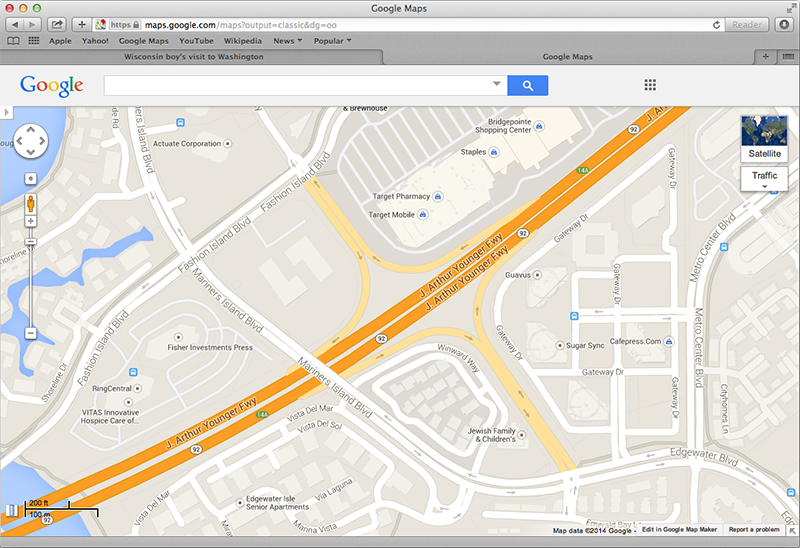
Task: Click the bus stop icon on Gateway Dr
Action: [x=574, y=316]
